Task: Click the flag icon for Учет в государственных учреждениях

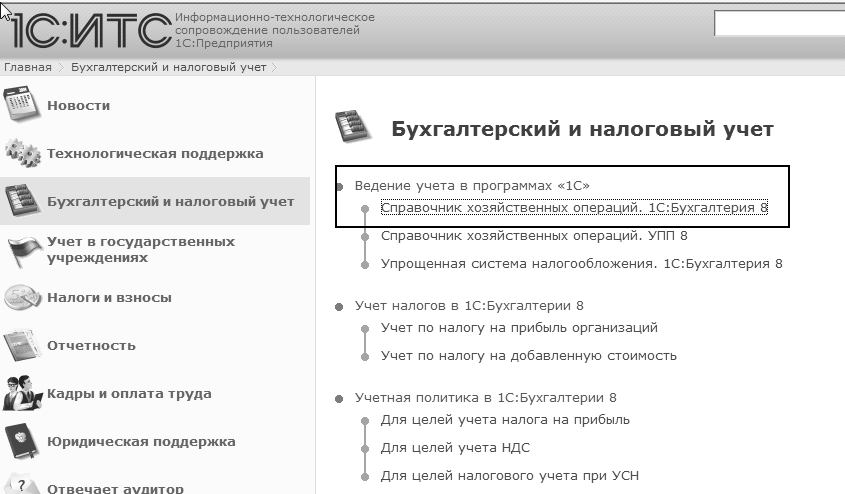Action: 25,251
